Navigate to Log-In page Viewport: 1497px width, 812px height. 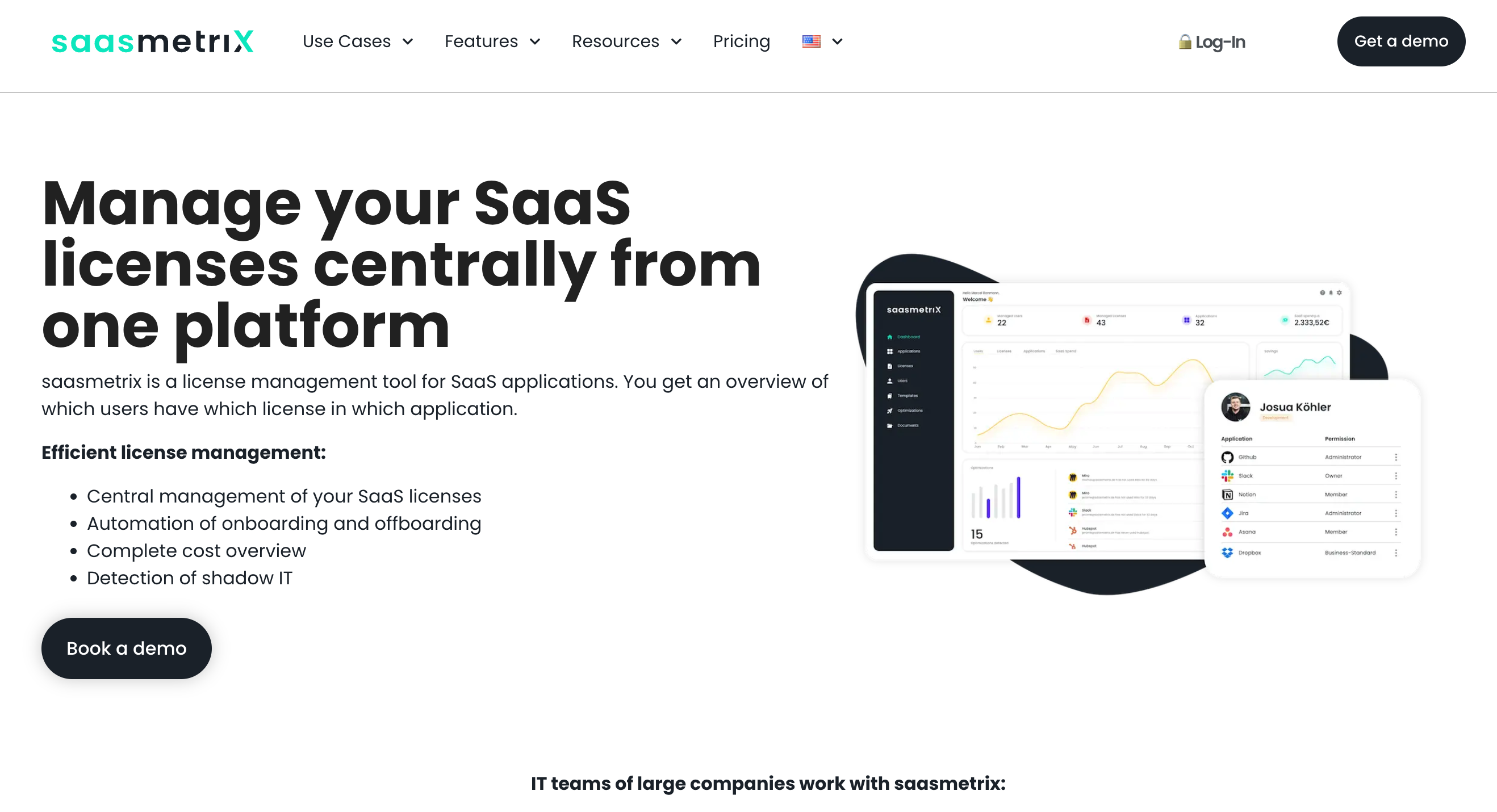[1213, 42]
